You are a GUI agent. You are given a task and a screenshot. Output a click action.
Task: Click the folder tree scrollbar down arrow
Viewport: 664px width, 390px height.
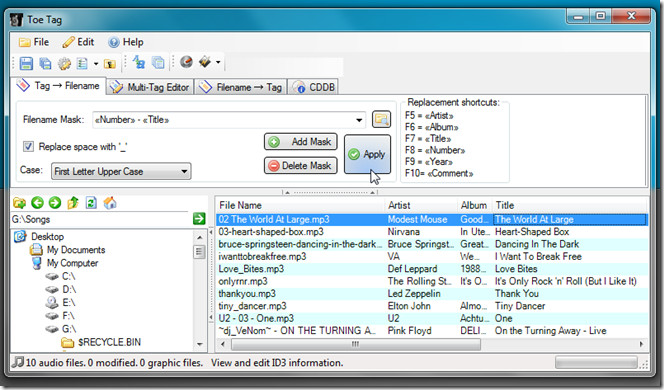coord(199,344)
